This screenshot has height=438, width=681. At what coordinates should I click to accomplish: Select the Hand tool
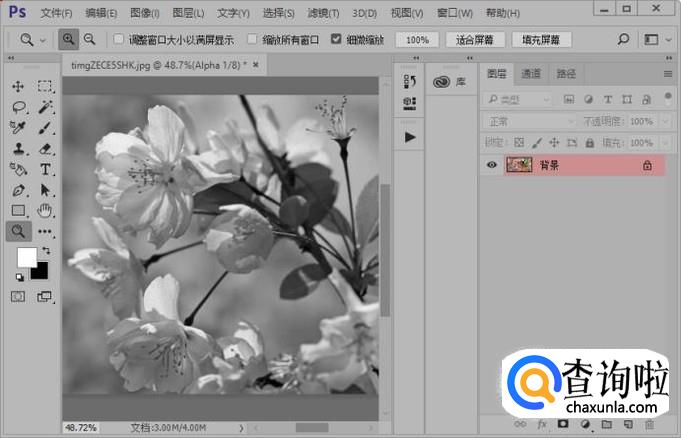[x=45, y=211]
